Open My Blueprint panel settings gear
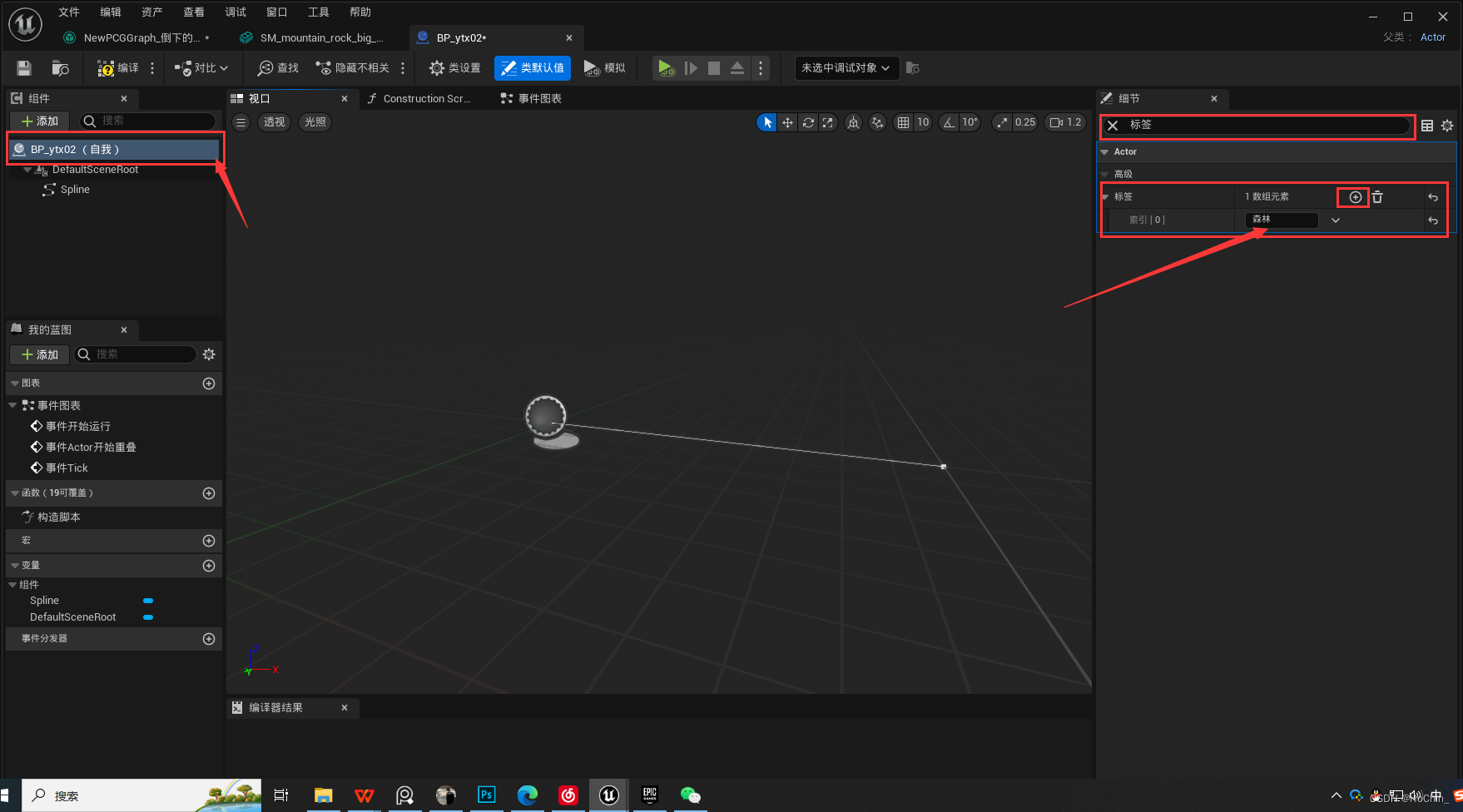This screenshot has width=1463, height=812. click(209, 354)
